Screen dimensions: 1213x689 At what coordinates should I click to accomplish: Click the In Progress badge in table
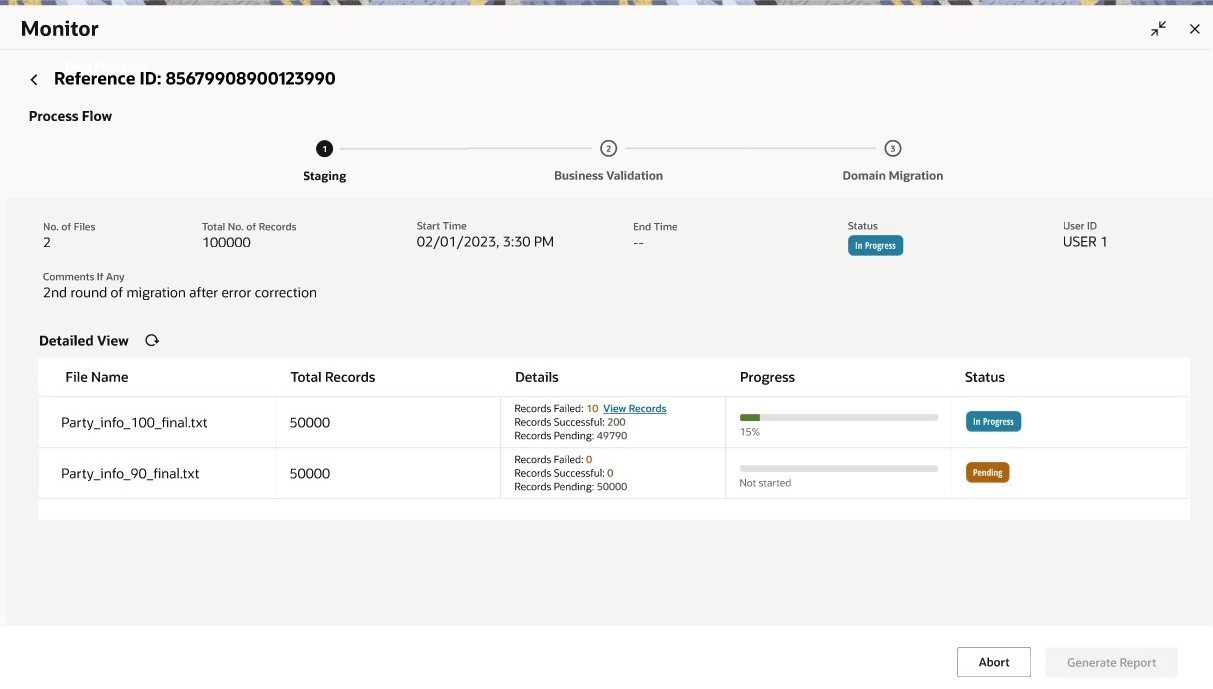[992, 422]
